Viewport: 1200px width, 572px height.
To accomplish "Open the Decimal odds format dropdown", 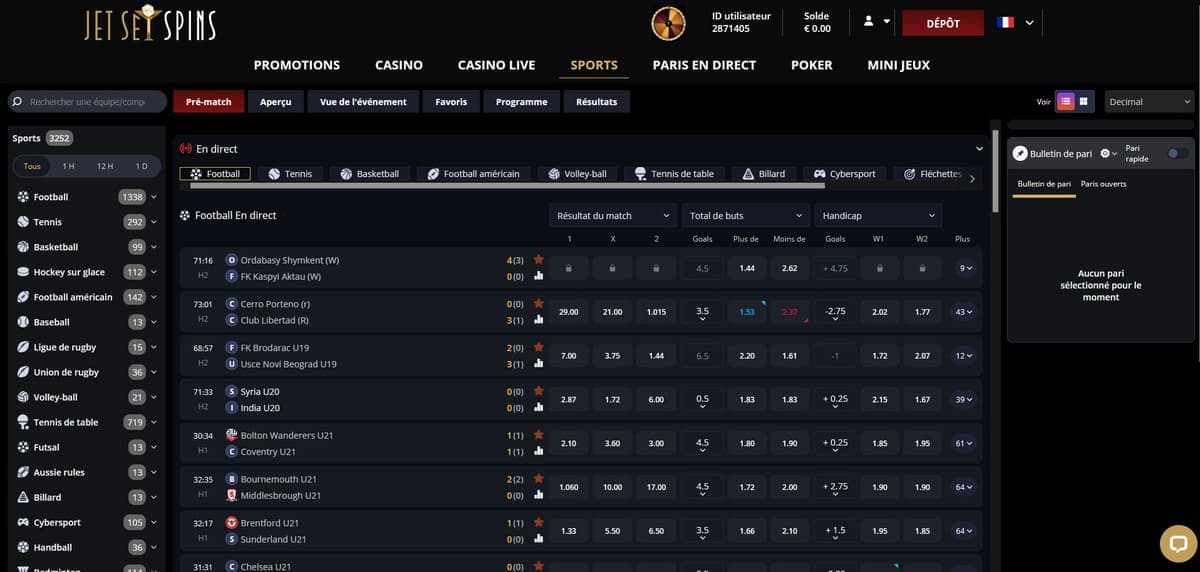I will click(1150, 101).
